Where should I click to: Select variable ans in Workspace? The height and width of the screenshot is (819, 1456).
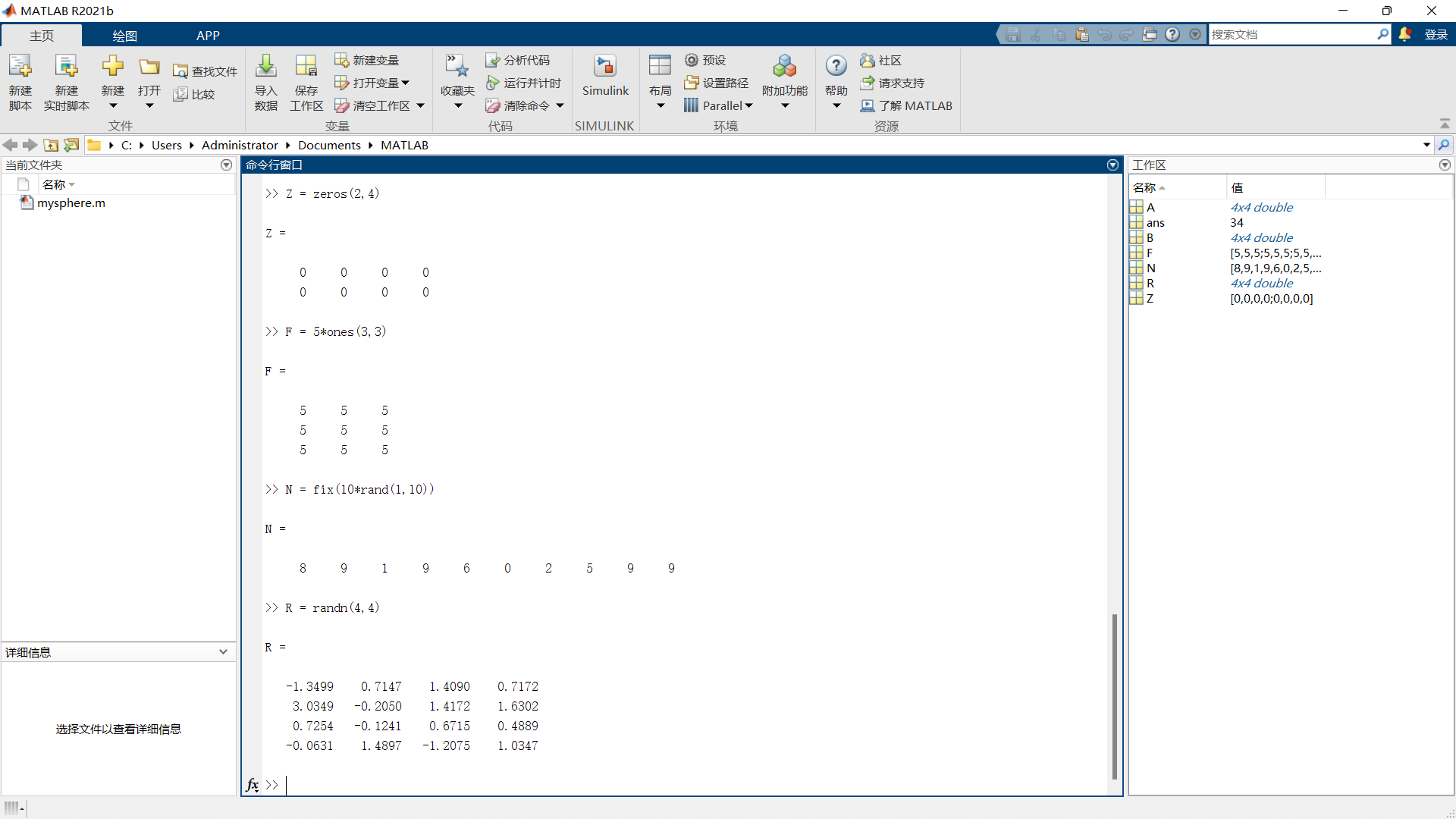point(1155,222)
